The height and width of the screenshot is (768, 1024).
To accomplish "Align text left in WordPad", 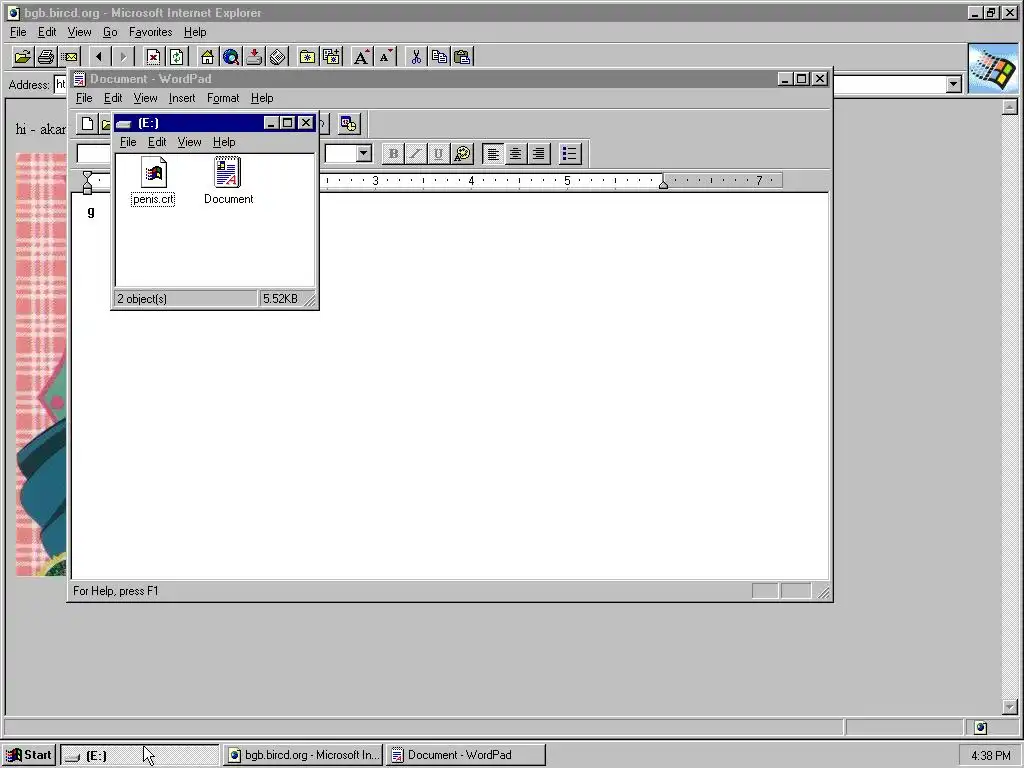I will (x=493, y=154).
